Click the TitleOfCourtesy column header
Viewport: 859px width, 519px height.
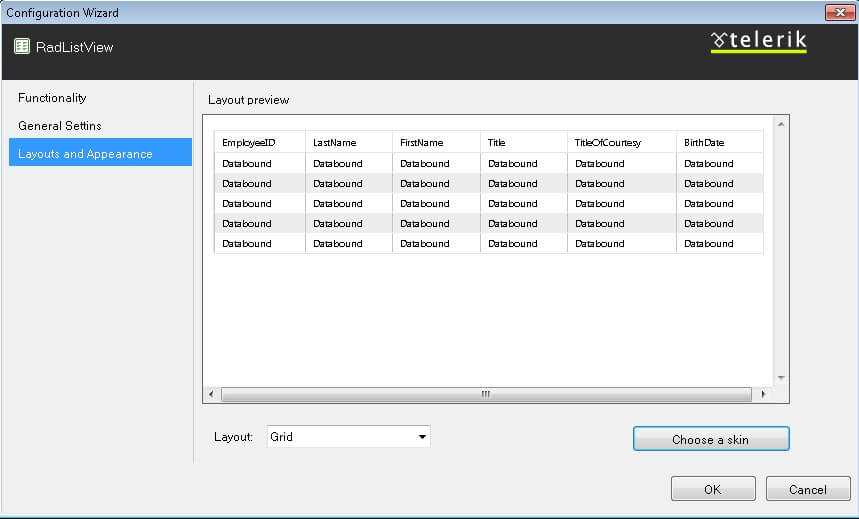coord(608,143)
